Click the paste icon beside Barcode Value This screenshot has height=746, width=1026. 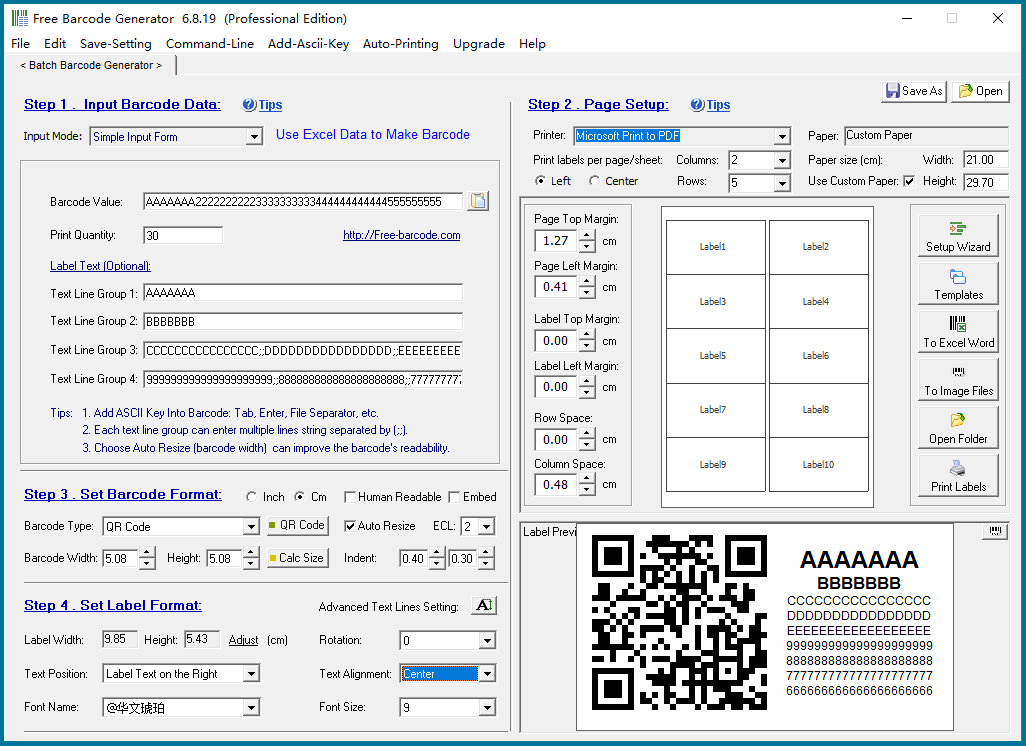point(478,201)
